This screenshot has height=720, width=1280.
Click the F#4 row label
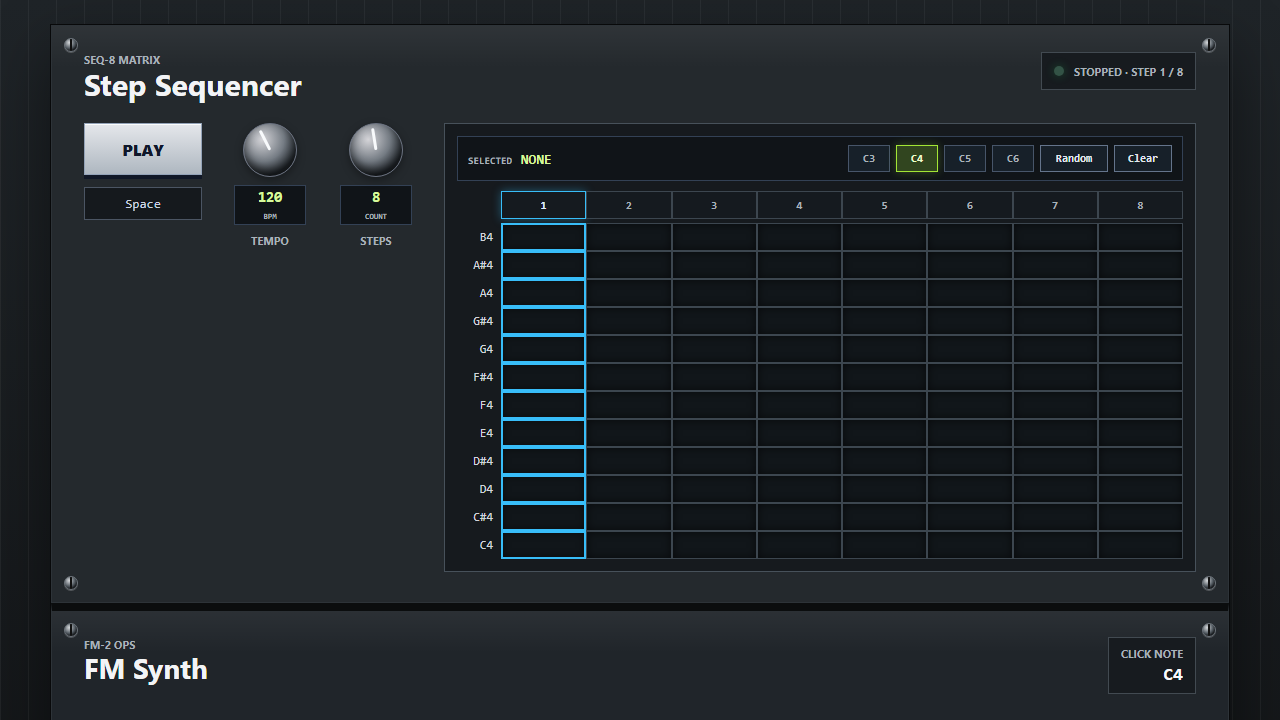click(x=483, y=377)
